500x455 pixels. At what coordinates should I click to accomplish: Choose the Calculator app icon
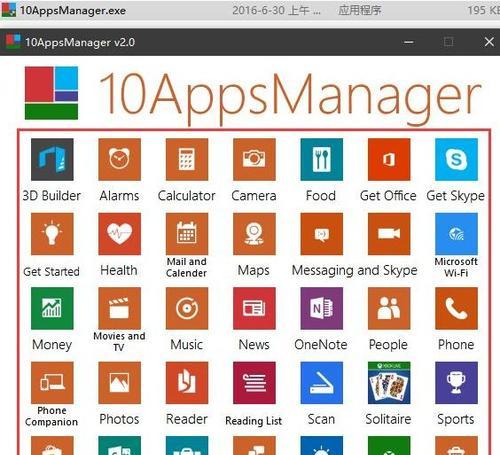pyautogui.click(x=187, y=159)
